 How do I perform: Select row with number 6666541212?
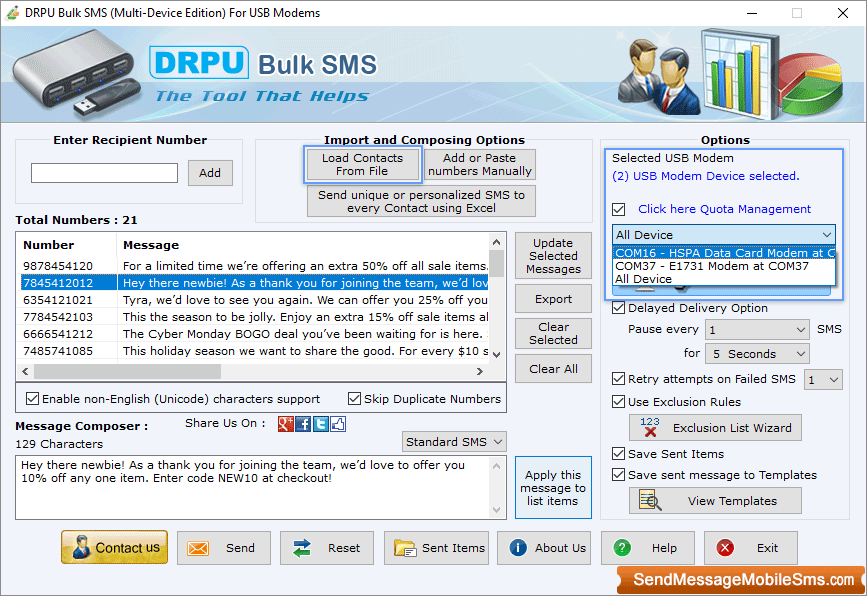pyautogui.click(x=255, y=334)
